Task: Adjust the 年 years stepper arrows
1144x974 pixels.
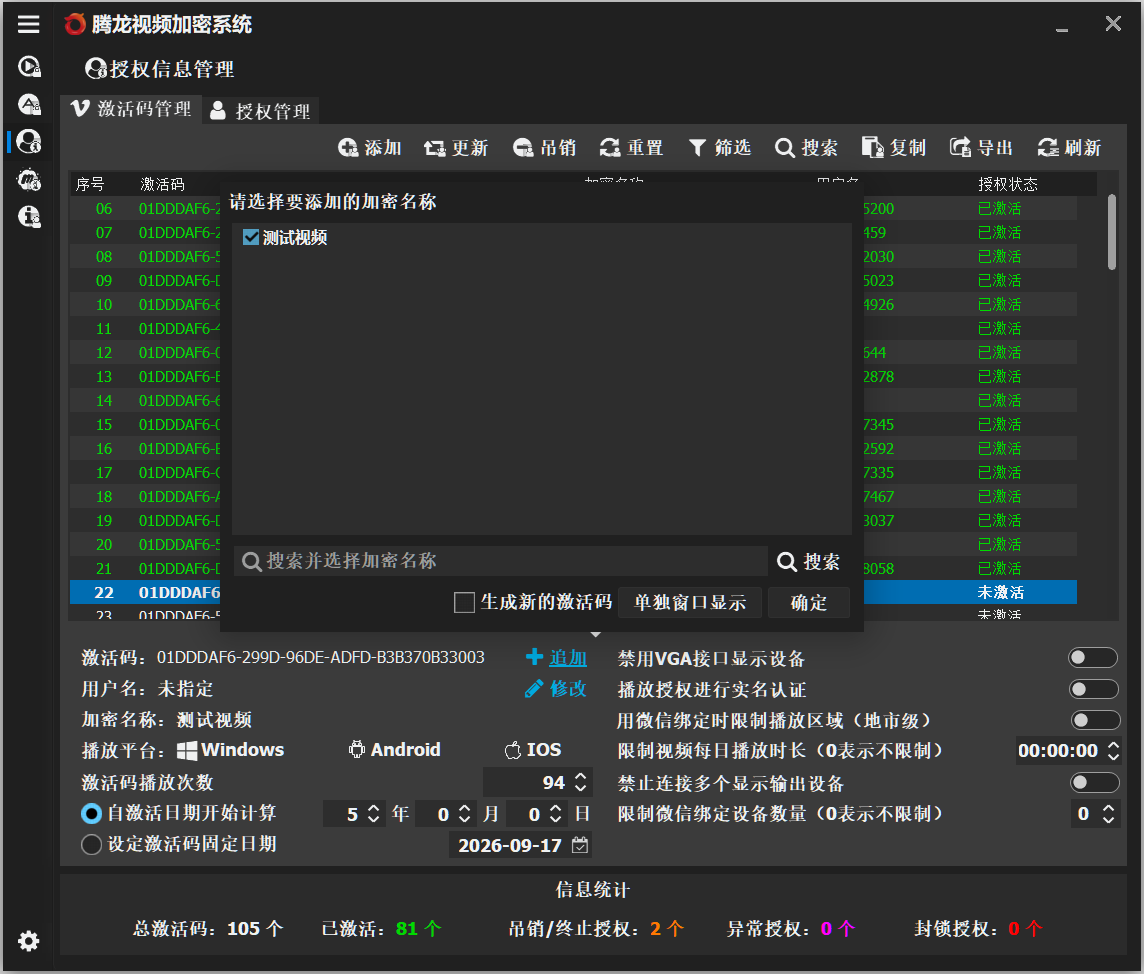Action: (x=374, y=813)
